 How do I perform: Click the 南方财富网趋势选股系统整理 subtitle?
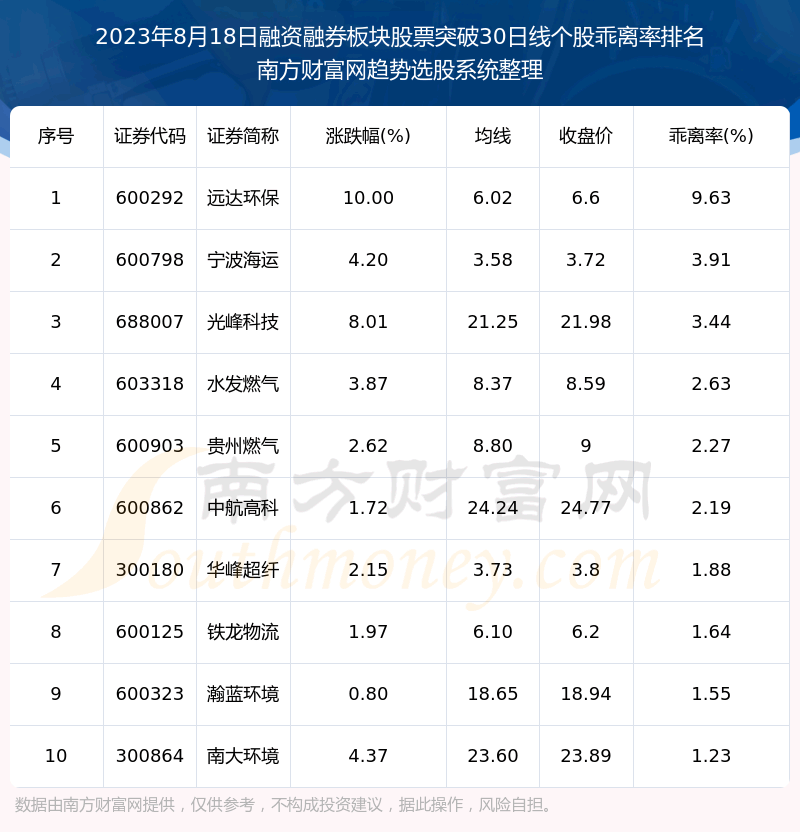(400, 70)
